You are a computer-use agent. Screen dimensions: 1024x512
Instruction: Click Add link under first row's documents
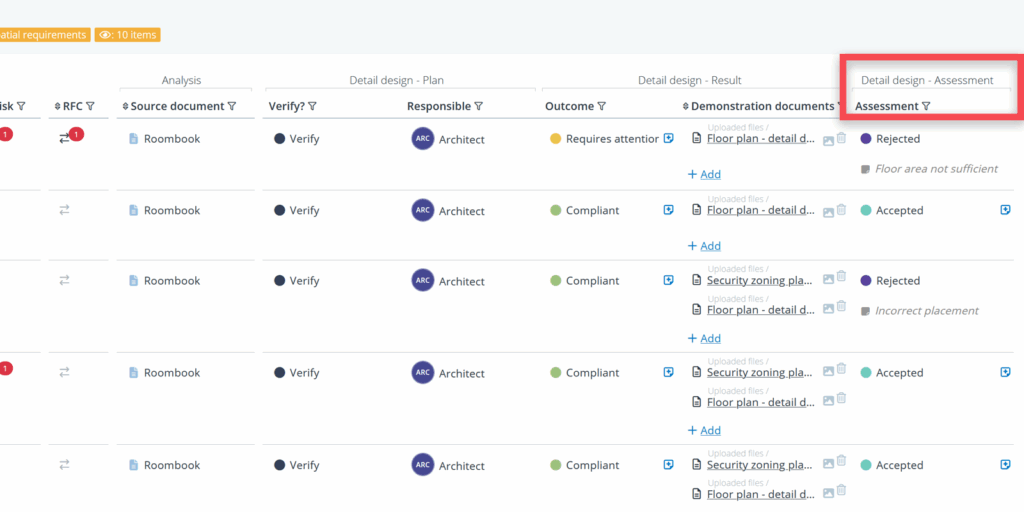(x=704, y=174)
